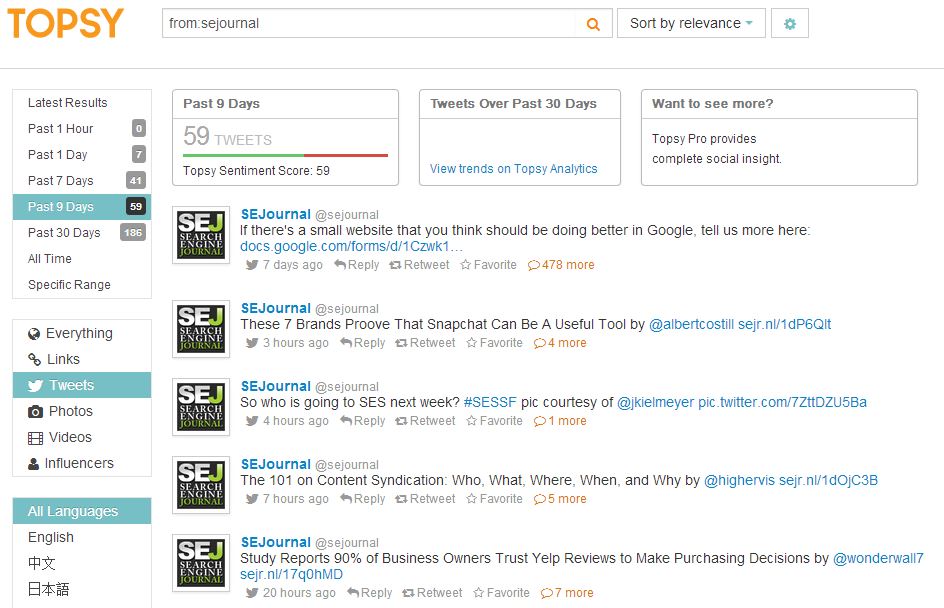
Task: Expand 478 more replies
Action: click(x=561, y=265)
